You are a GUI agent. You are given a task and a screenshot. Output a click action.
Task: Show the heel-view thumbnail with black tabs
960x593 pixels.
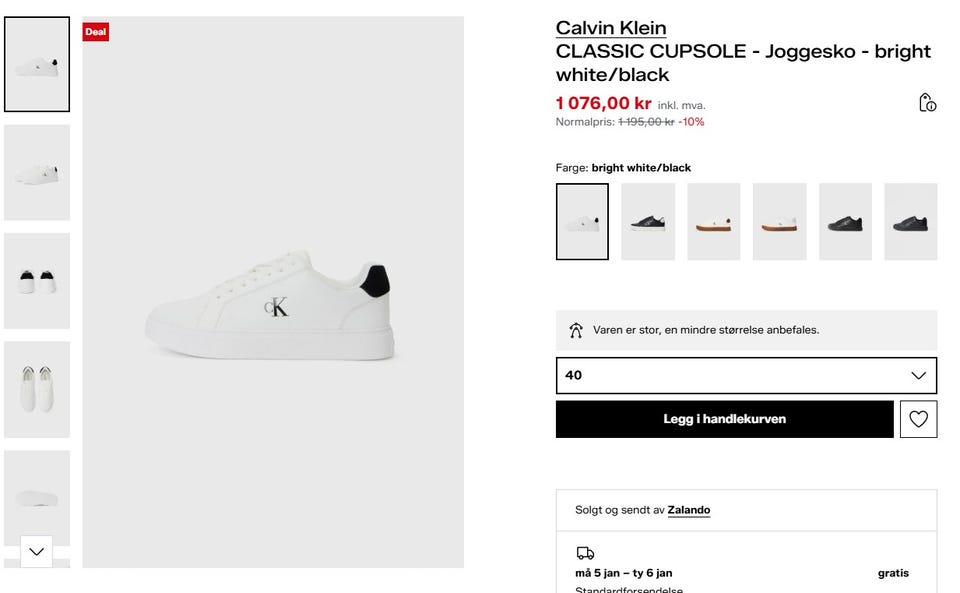click(37, 281)
